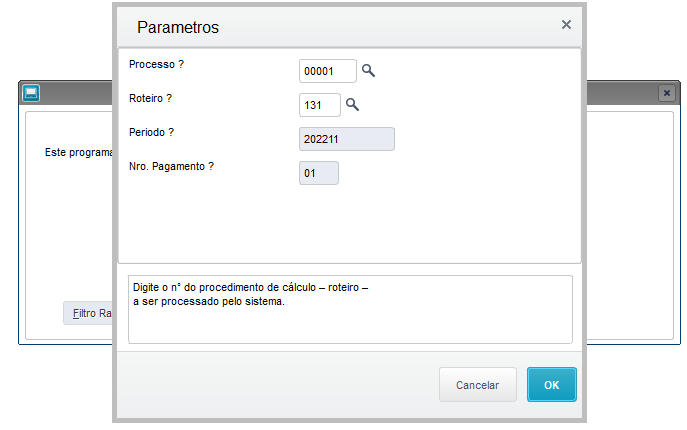
Task: Click the Parametros dialog title
Action: [x=178, y=27]
